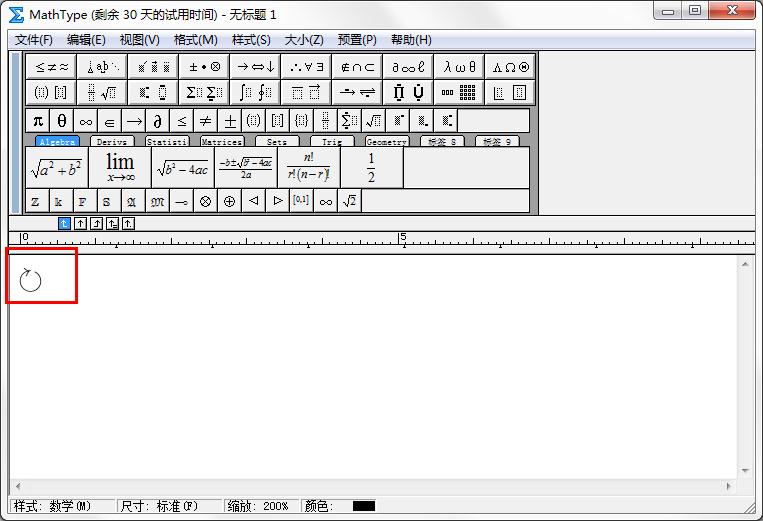Switch to the Algebra tab
The height and width of the screenshot is (521, 763).
[57, 142]
